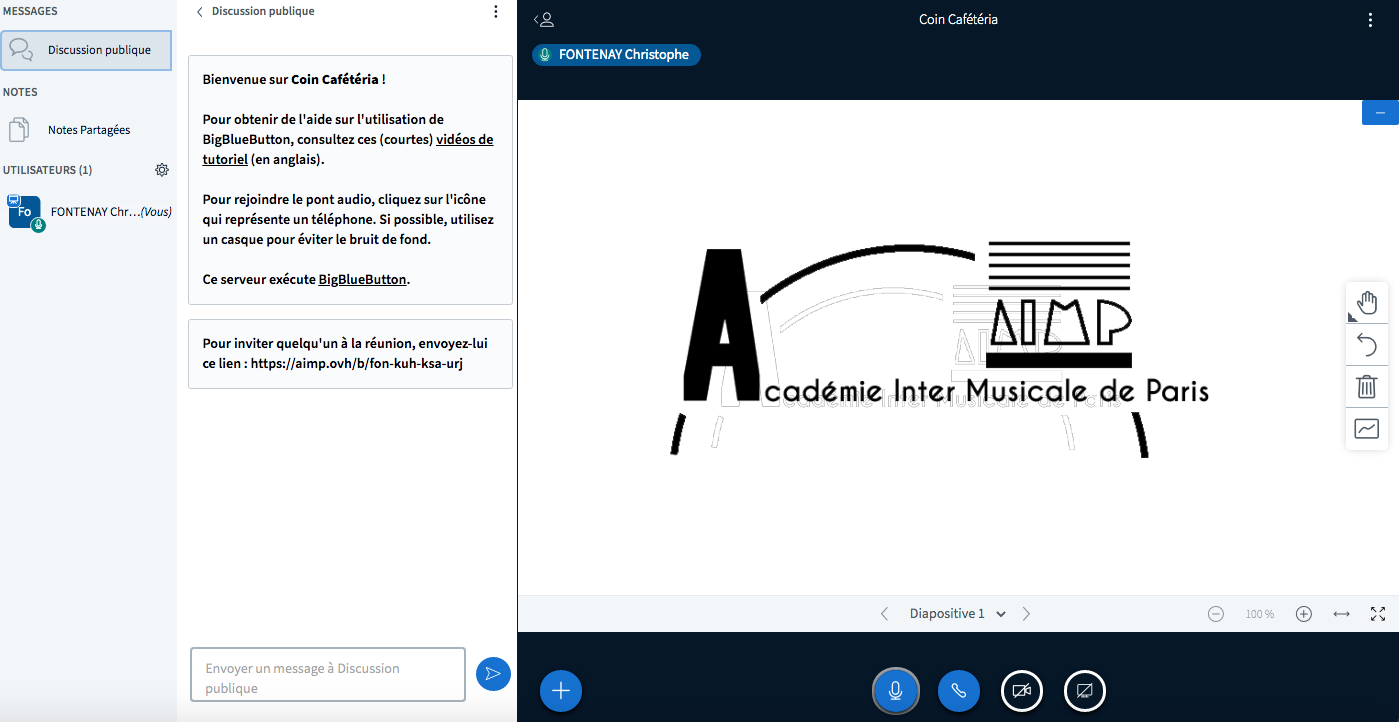Share your webcam
This screenshot has height=722, width=1399.
1021,691
